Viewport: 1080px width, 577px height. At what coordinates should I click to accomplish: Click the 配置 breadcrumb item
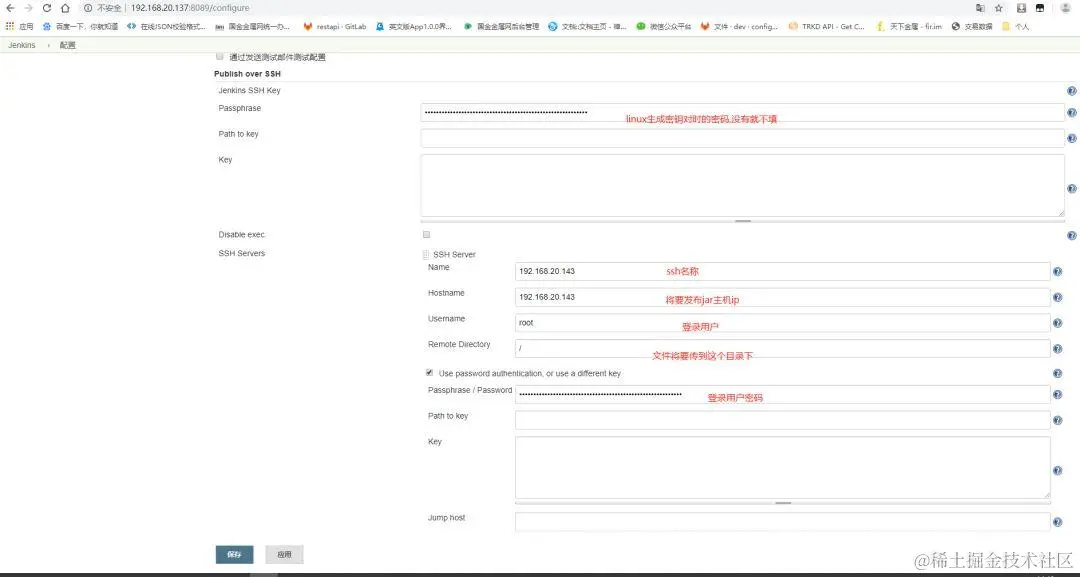point(68,45)
